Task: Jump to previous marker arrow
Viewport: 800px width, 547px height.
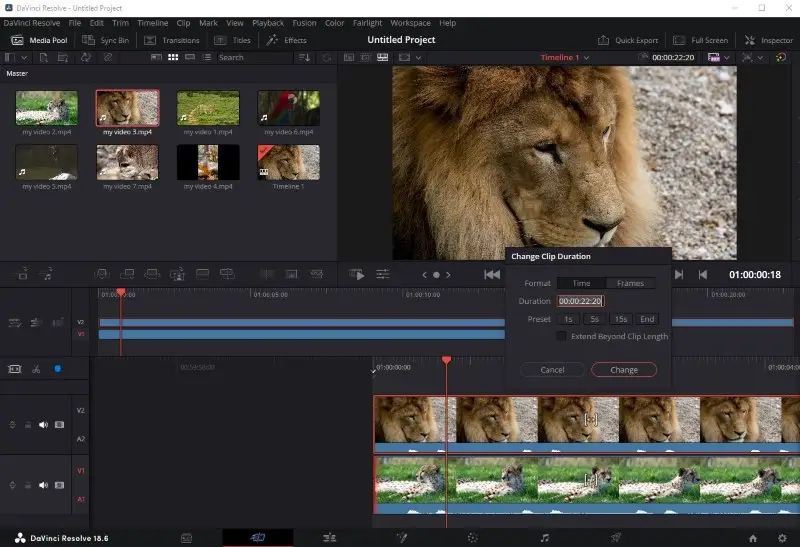Action: (x=424, y=275)
